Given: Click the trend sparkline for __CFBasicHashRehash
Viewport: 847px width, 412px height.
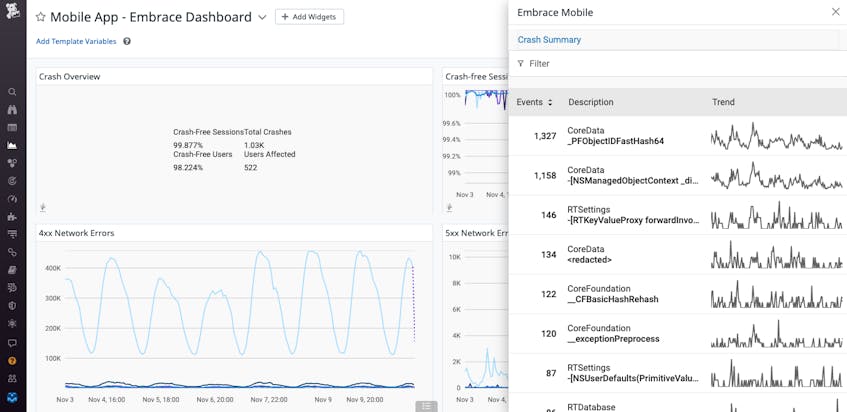Looking at the screenshot, I should coord(776,294).
